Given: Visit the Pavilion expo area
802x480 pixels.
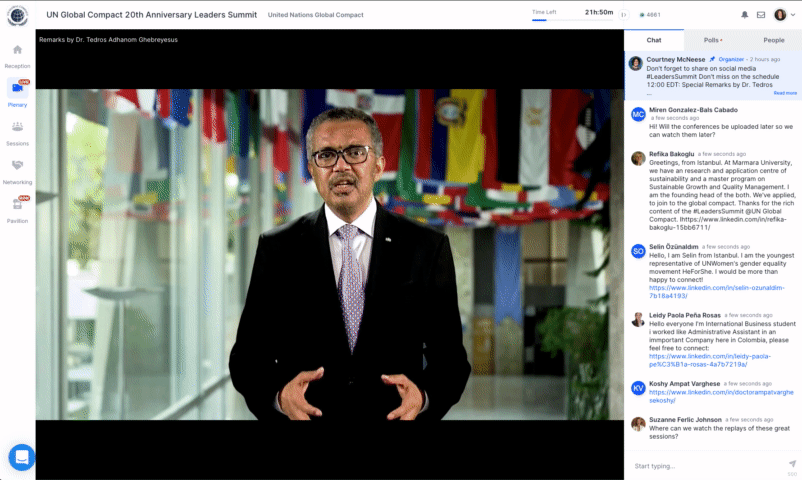Looking at the screenshot, I should pos(17,208).
